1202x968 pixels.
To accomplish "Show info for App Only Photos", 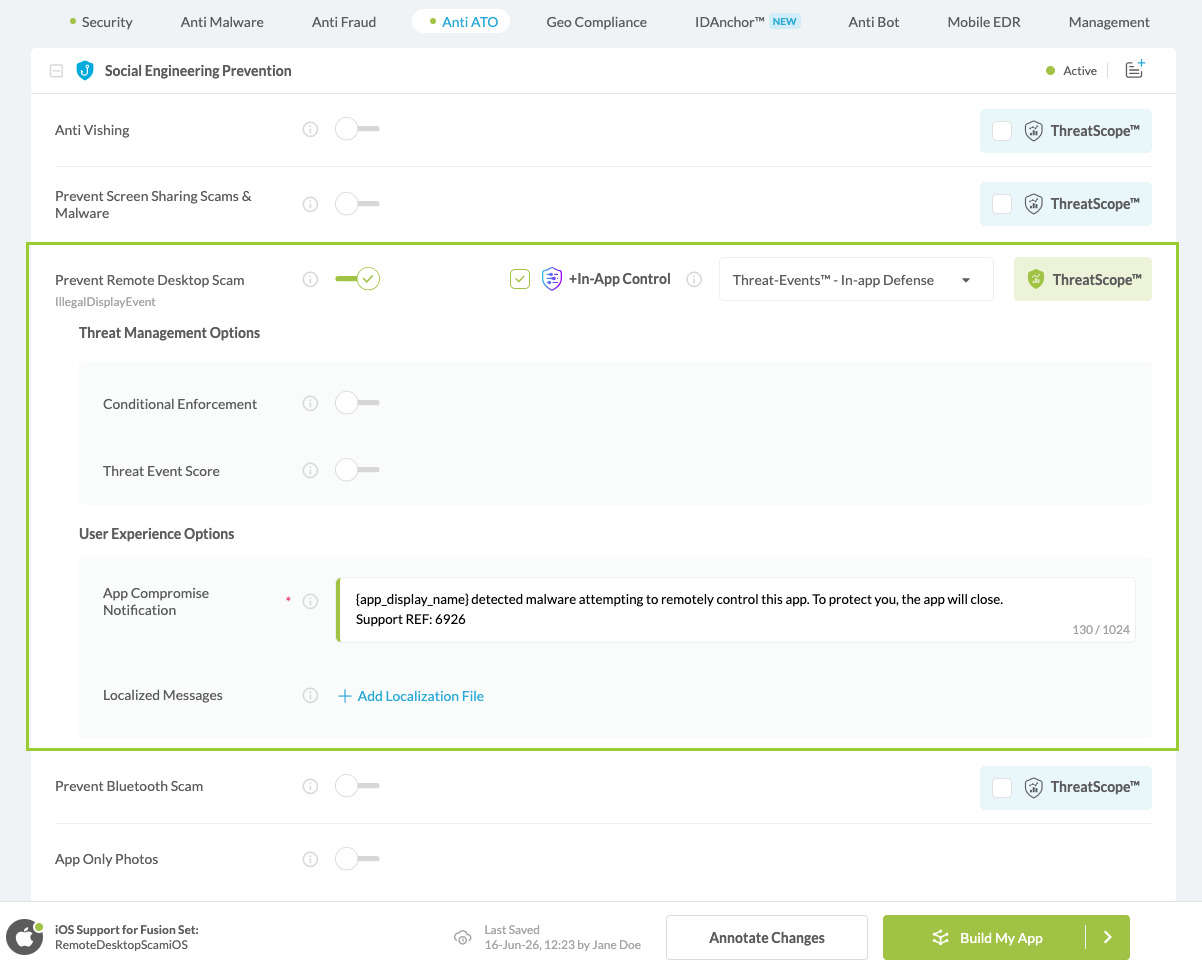I will click(310, 860).
